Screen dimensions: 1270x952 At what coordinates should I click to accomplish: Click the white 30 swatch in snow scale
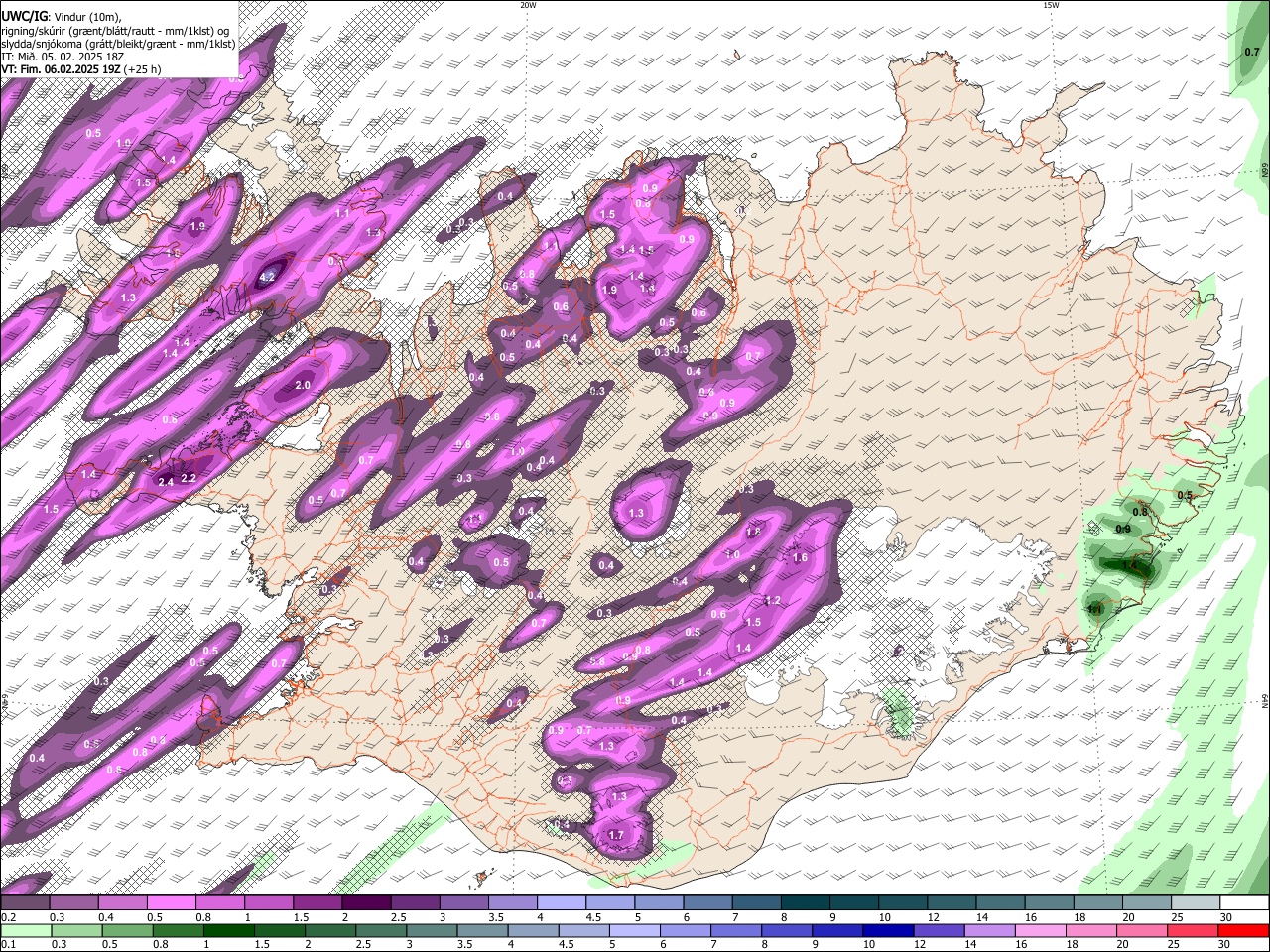[x=1244, y=902]
